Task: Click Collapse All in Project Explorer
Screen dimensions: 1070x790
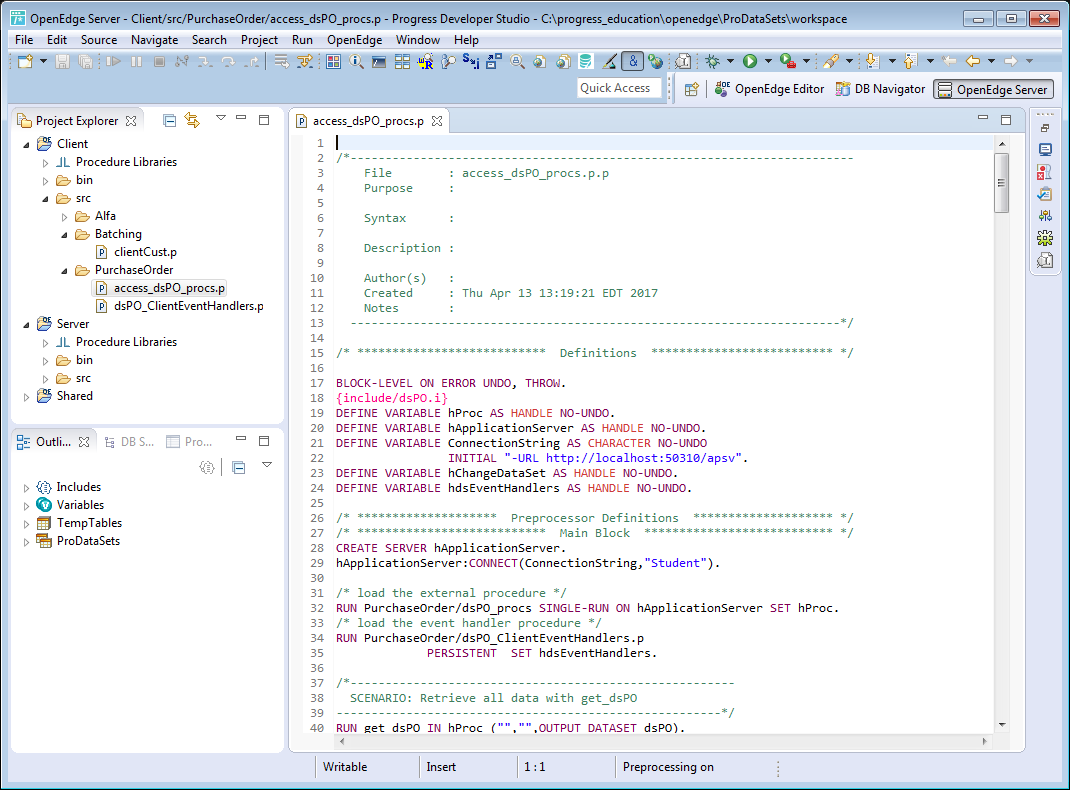Action: pyautogui.click(x=169, y=121)
